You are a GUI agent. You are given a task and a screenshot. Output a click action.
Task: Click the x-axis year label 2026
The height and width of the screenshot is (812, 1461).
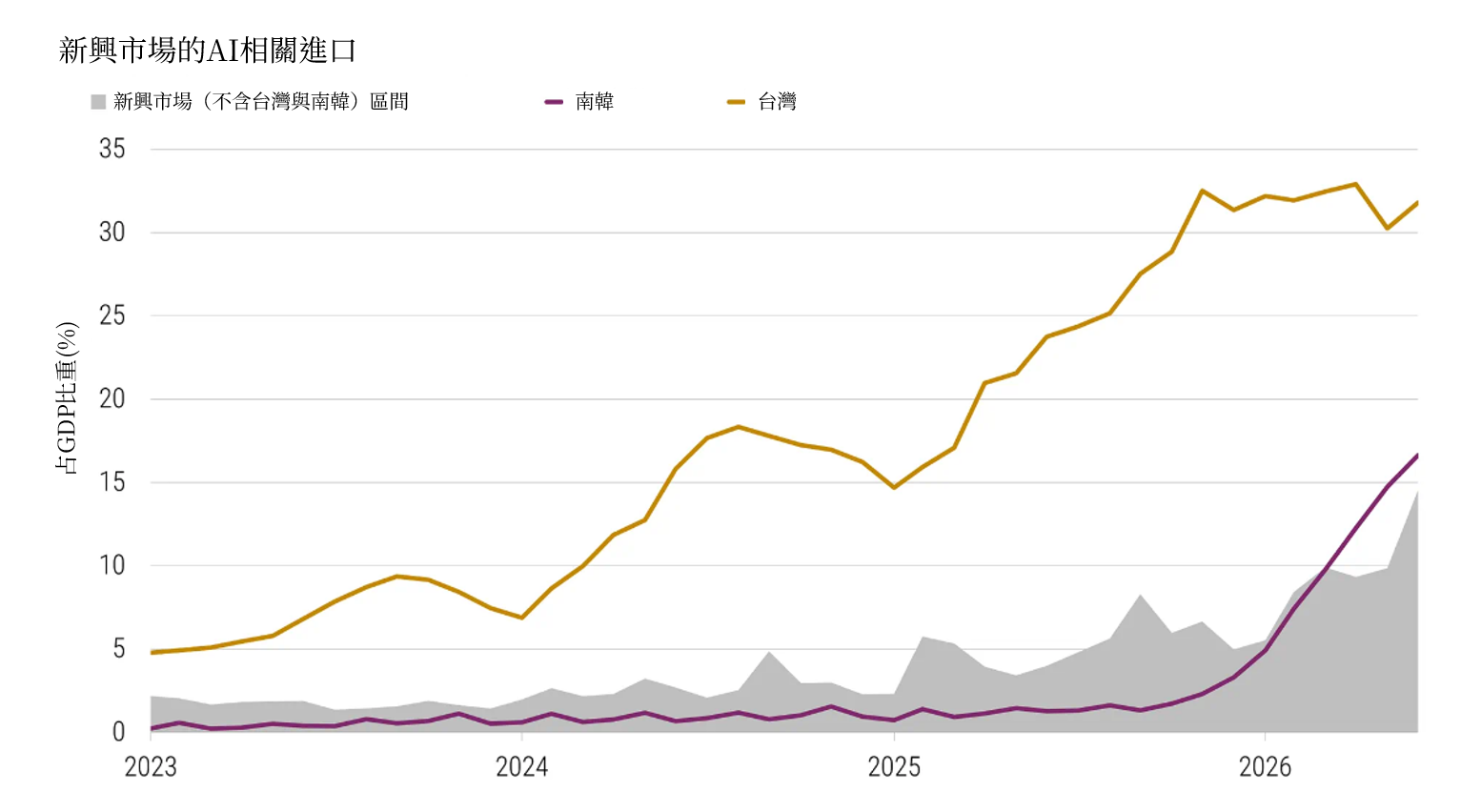[1265, 767]
